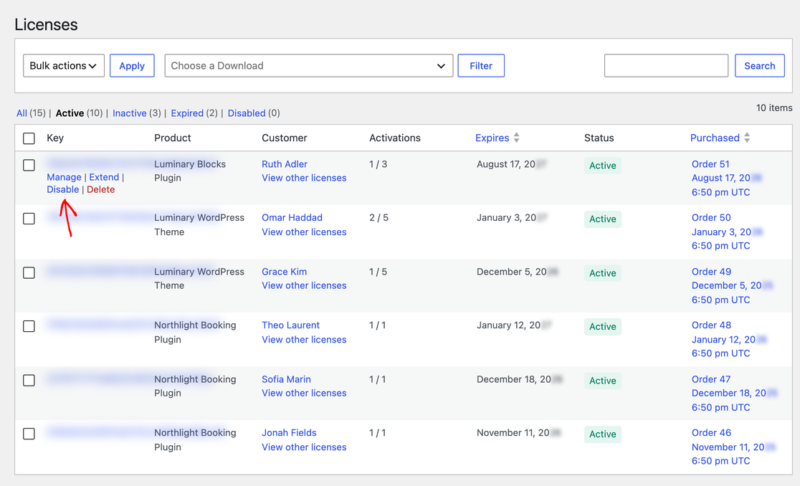The width and height of the screenshot is (800, 486).
Task: Extend Ruth Adler's license
Action: (104, 177)
